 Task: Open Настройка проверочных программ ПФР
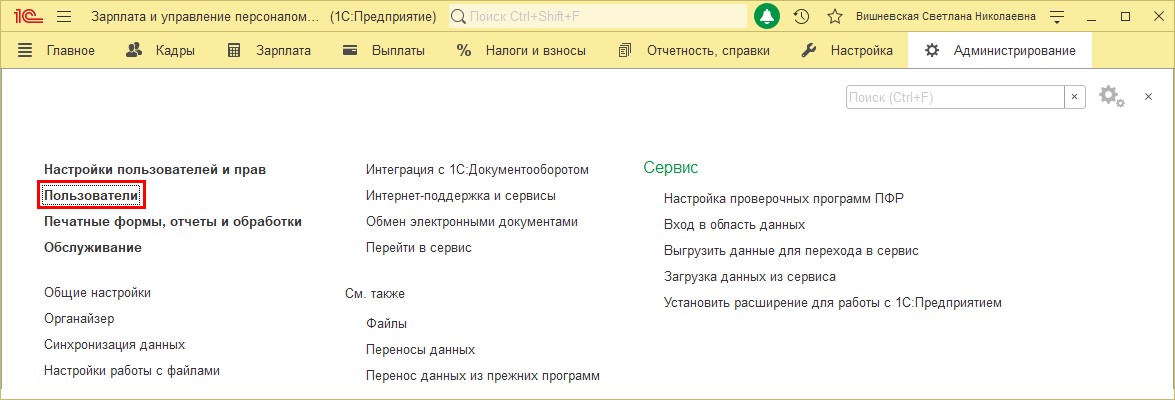(784, 199)
